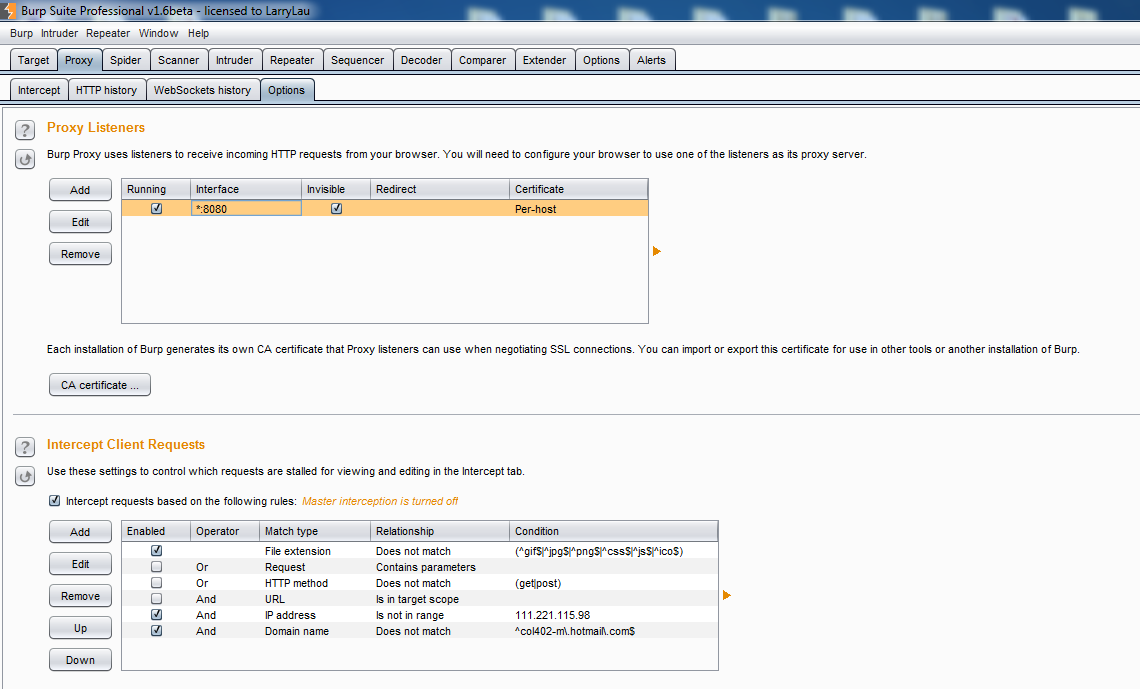The width and height of the screenshot is (1140, 689).
Task: Switch to the Intruder tool tab
Action: [x=234, y=60]
